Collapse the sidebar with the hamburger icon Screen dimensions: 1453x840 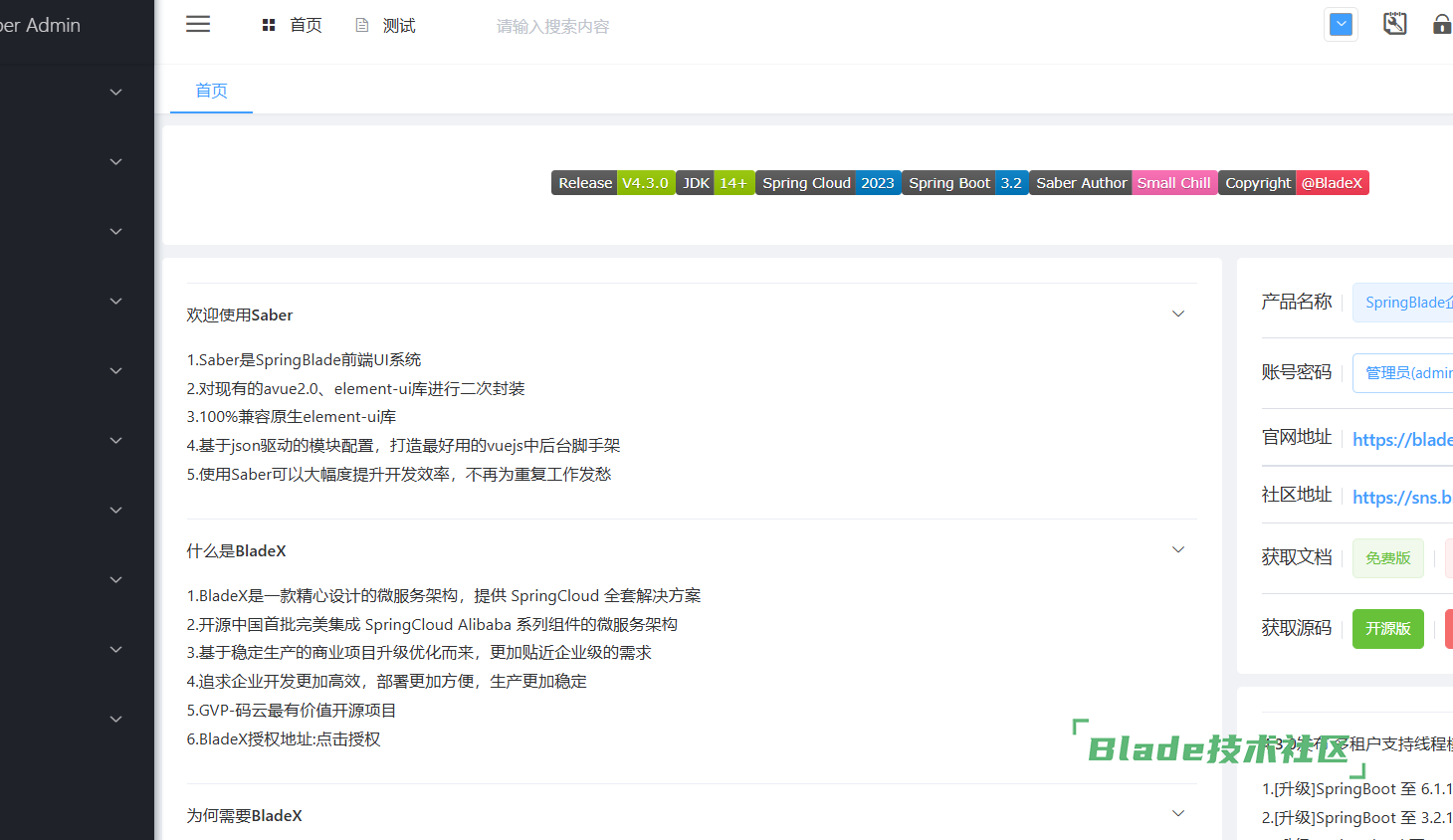pyautogui.click(x=198, y=24)
